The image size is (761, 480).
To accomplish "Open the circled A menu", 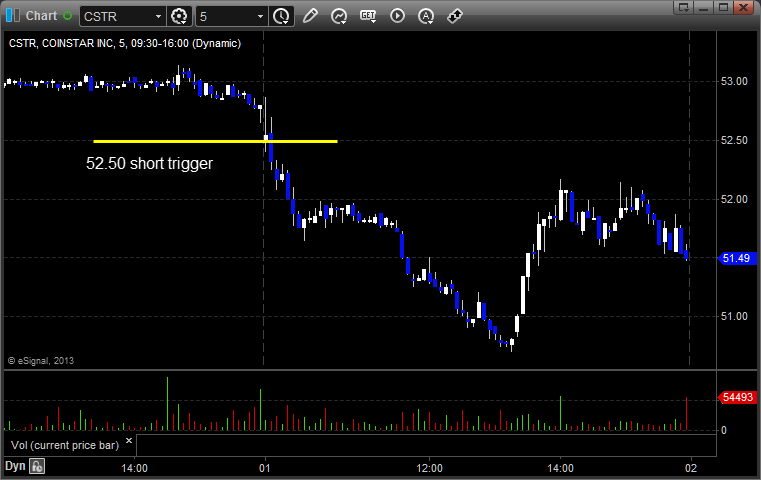I will coord(426,16).
